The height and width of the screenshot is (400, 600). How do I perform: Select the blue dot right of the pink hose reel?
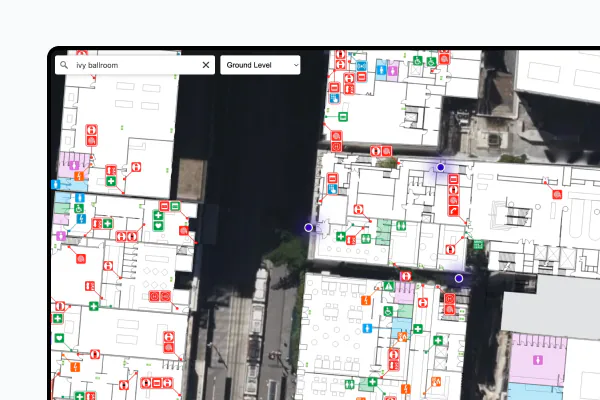coord(459,278)
